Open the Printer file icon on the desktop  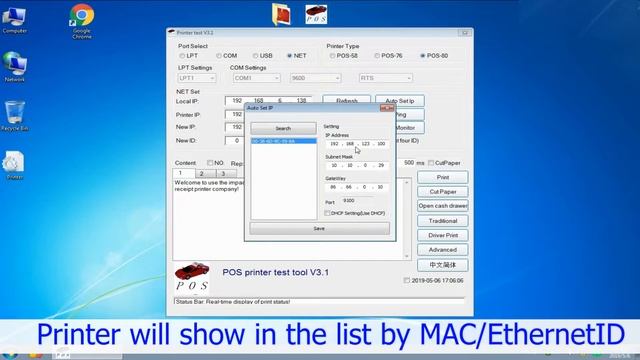(14, 165)
